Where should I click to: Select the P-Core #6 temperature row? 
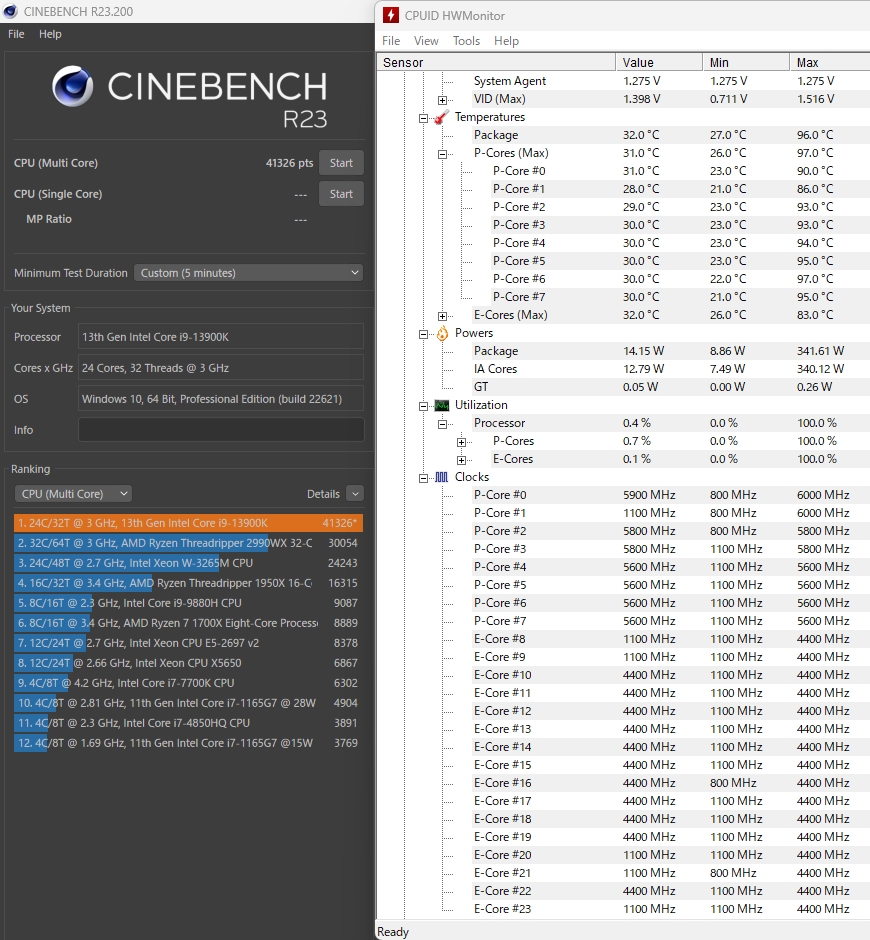point(680,279)
